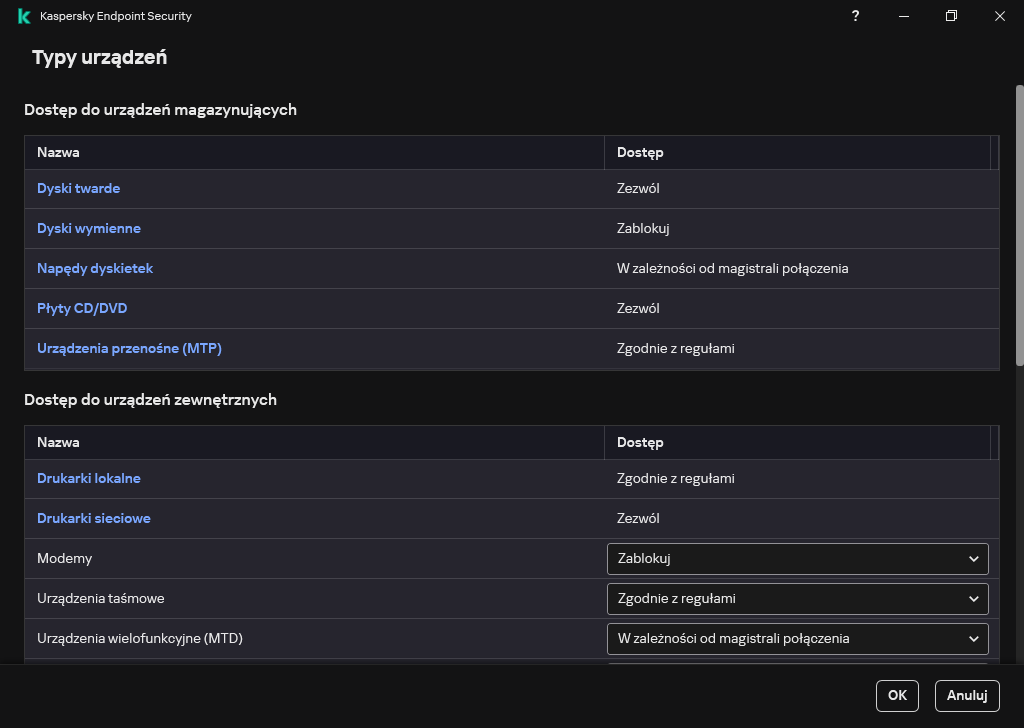Image resolution: width=1024 pixels, height=728 pixels.
Task: Open the Dyski twarde link
Action: [x=78, y=188]
